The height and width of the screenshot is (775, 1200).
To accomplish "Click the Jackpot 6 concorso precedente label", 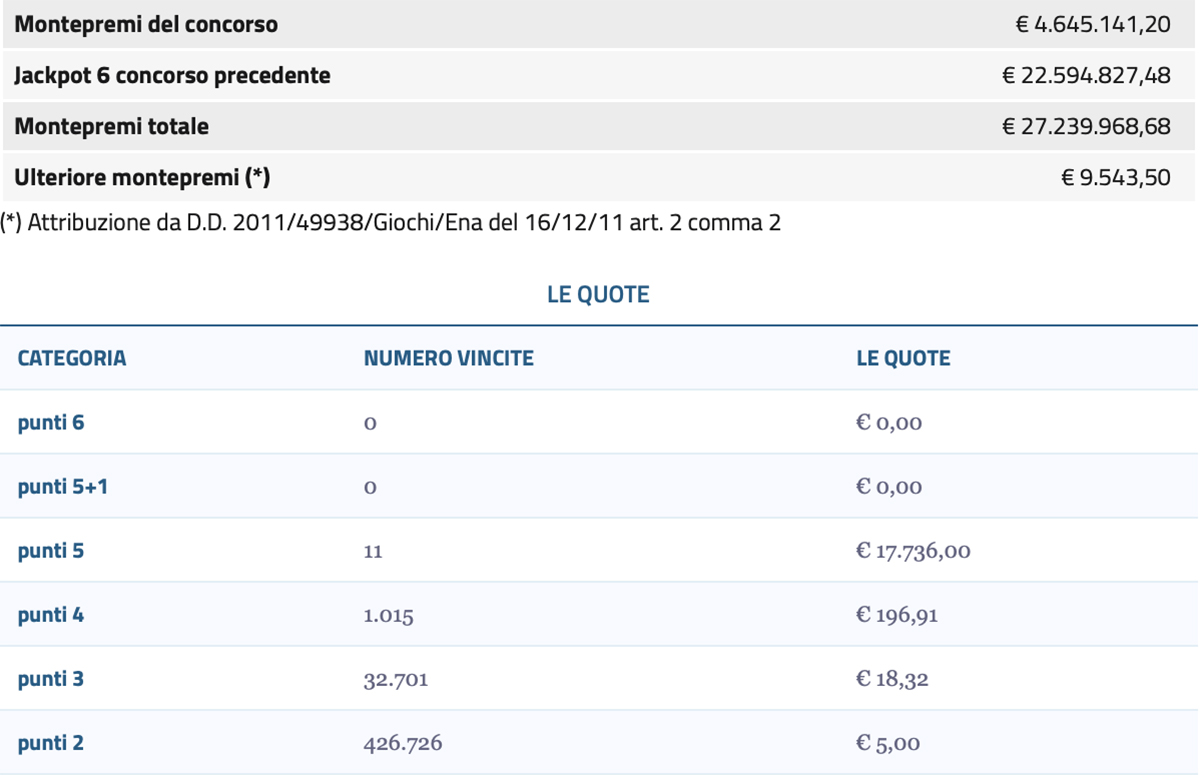I will [172, 75].
